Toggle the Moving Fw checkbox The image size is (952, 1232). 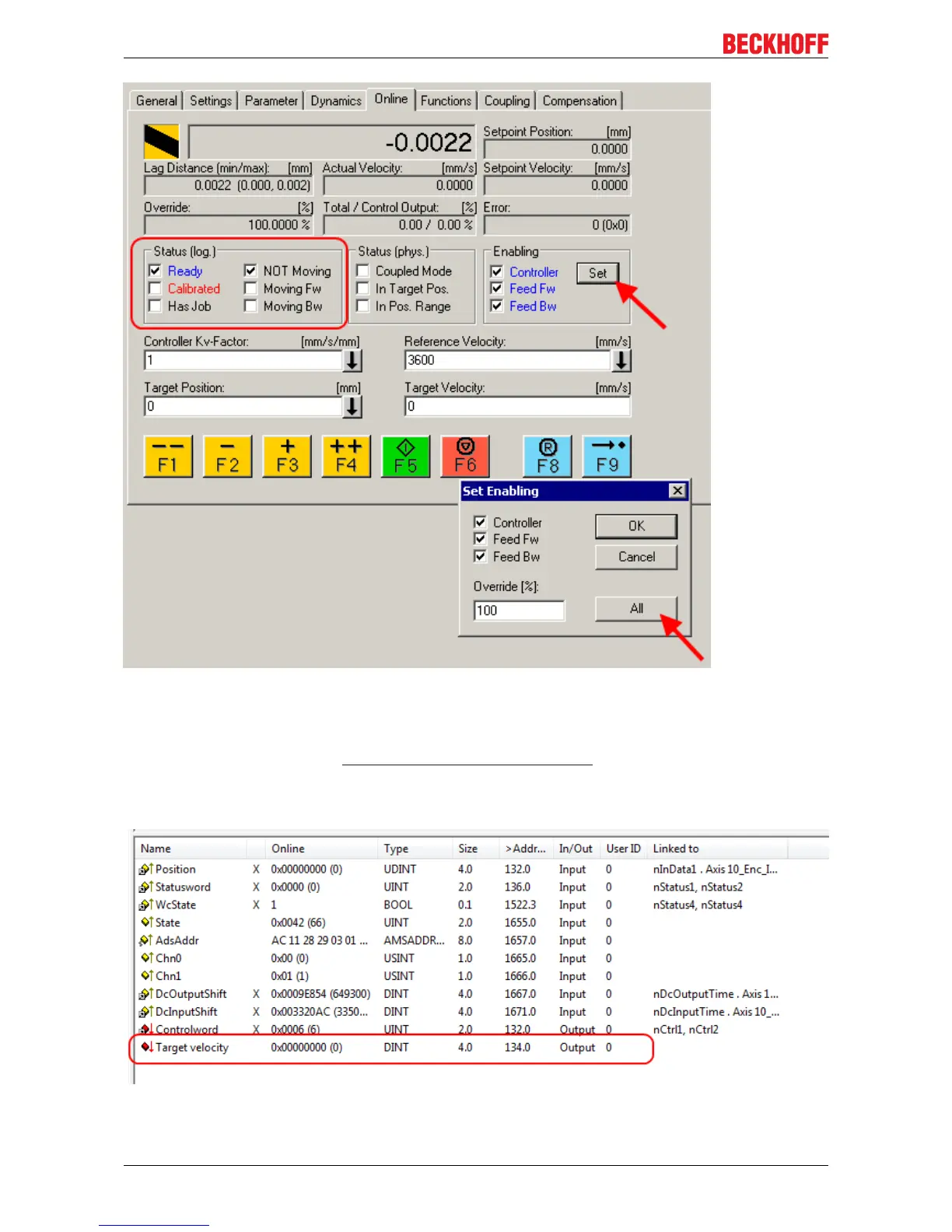(250, 289)
